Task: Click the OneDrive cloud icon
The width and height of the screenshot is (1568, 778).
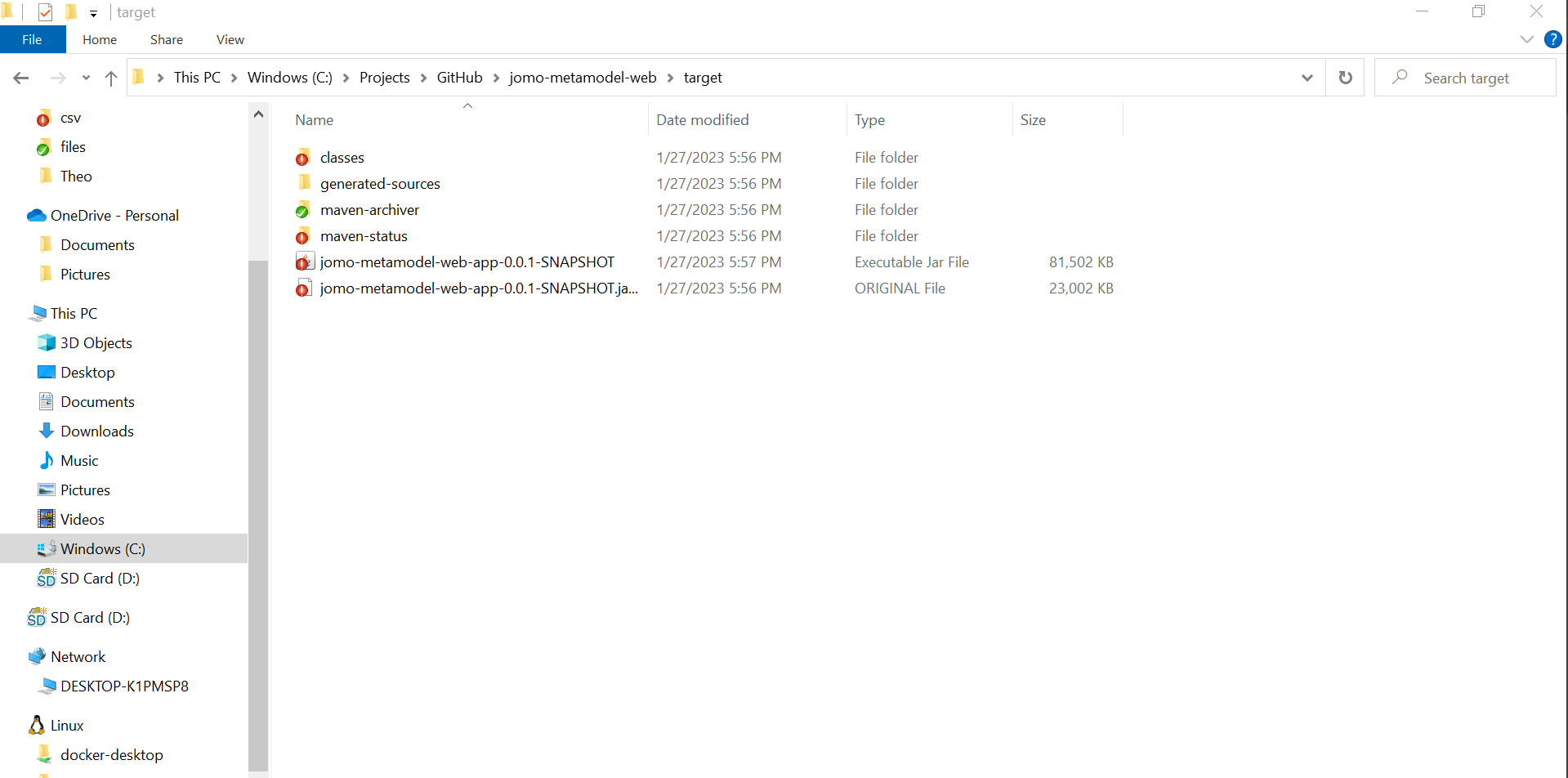Action: [x=37, y=216]
